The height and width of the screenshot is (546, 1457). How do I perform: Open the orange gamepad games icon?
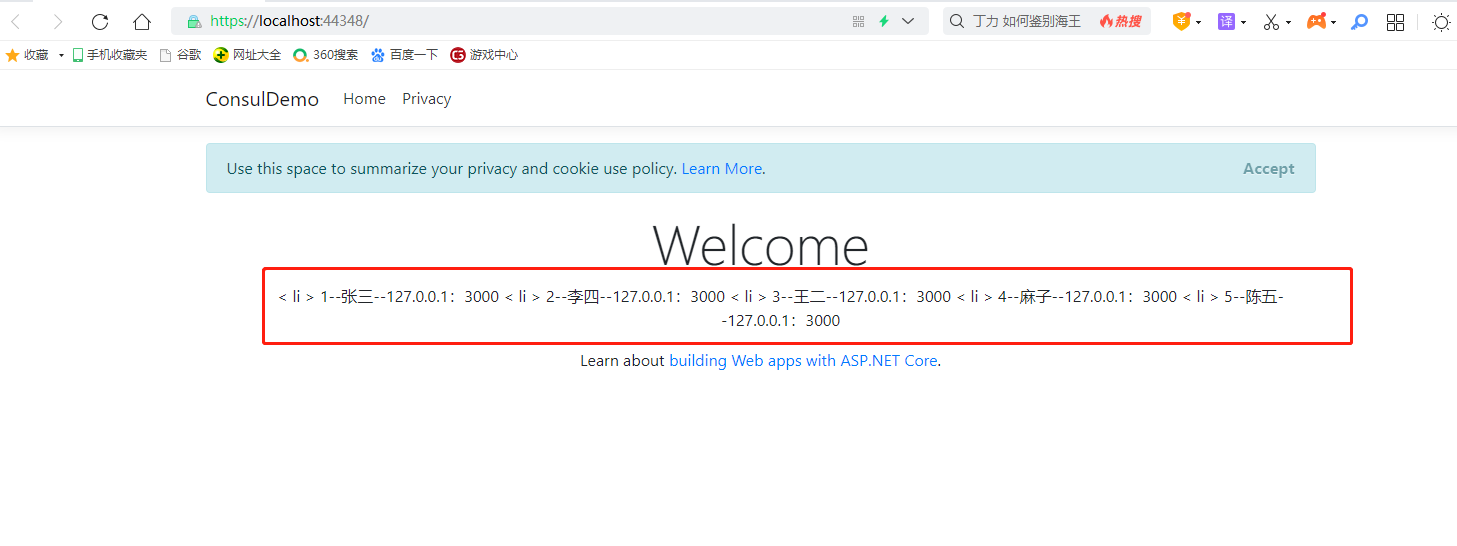[x=1316, y=21]
